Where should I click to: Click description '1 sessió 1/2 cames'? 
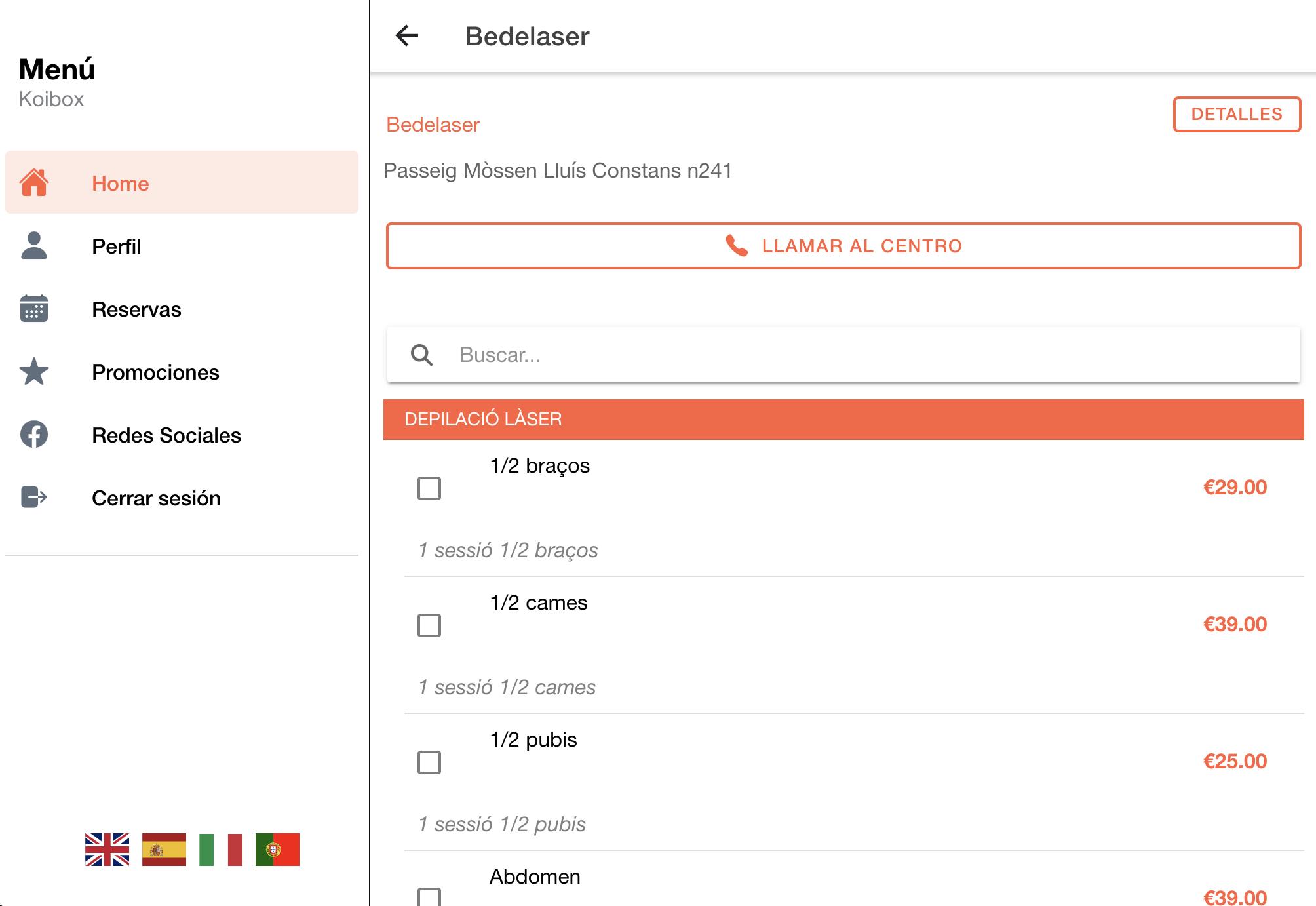click(x=507, y=687)
